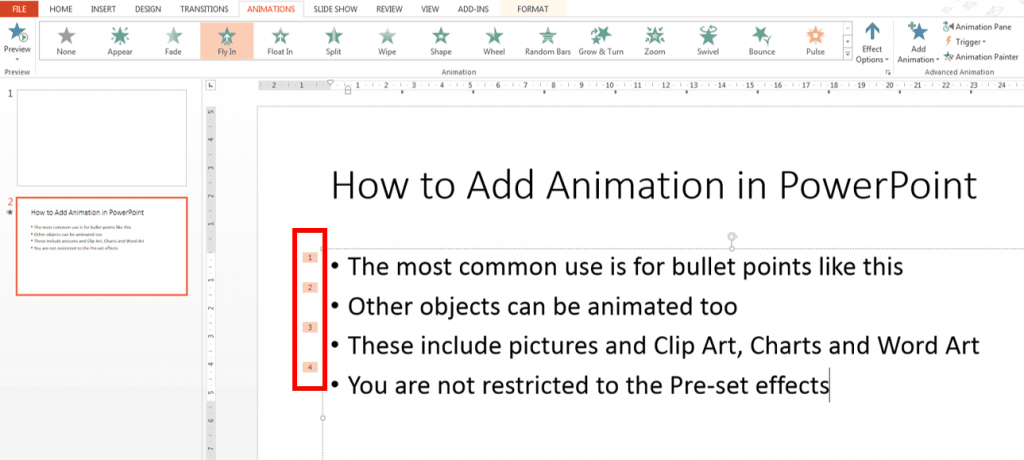This screenshot has height=460, width=1024.
Task: Select animation marker 3
Action: tap(311, 327)
